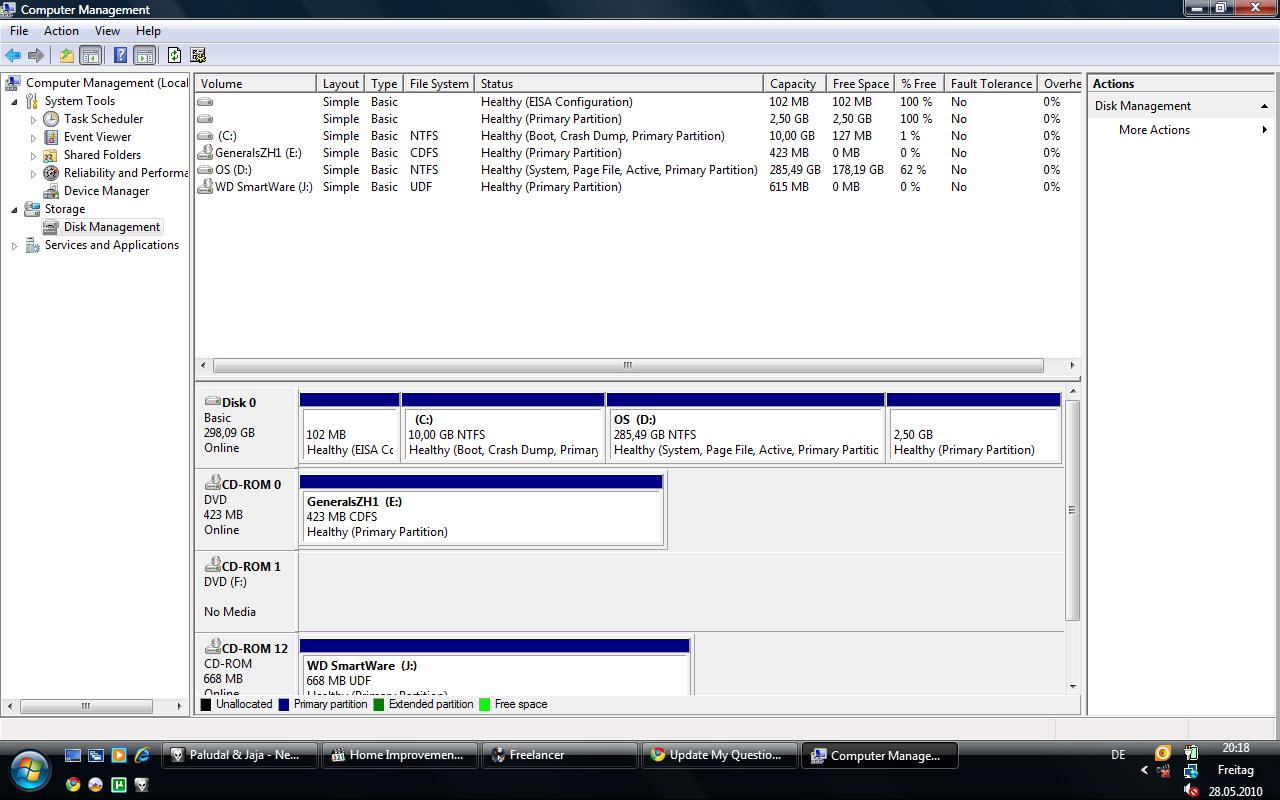Sort by the Layout column header
This screenshot has height=800, width=1280.
tap(341, 84)
